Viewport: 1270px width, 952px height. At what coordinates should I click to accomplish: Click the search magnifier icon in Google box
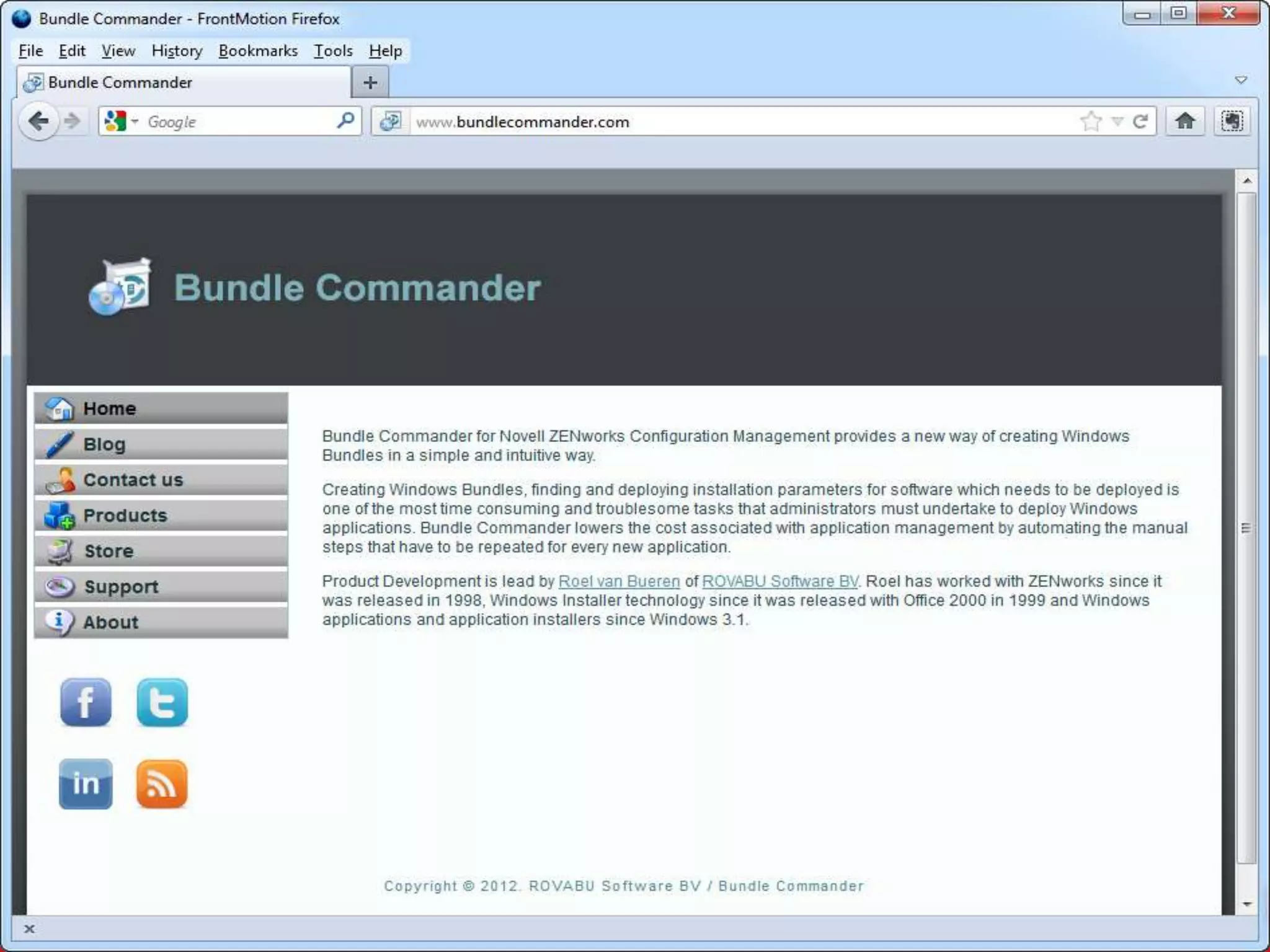(x=345, y=120)
